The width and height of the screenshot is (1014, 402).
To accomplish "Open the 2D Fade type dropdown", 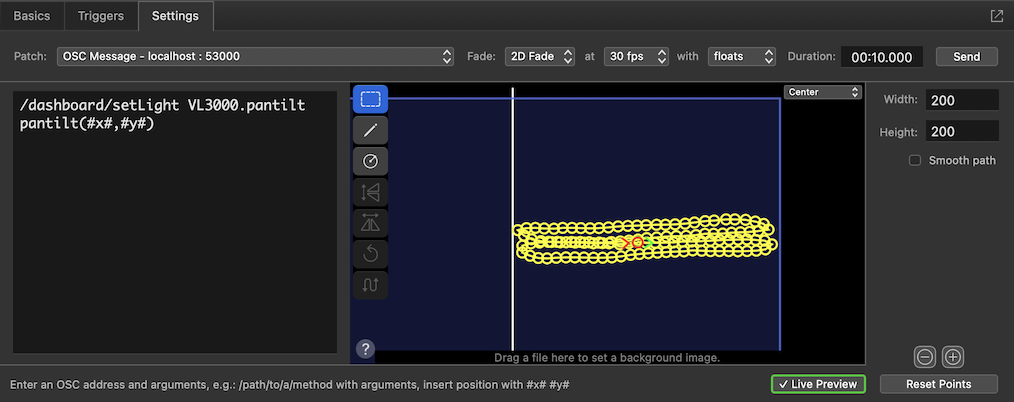I will point(539,57).
